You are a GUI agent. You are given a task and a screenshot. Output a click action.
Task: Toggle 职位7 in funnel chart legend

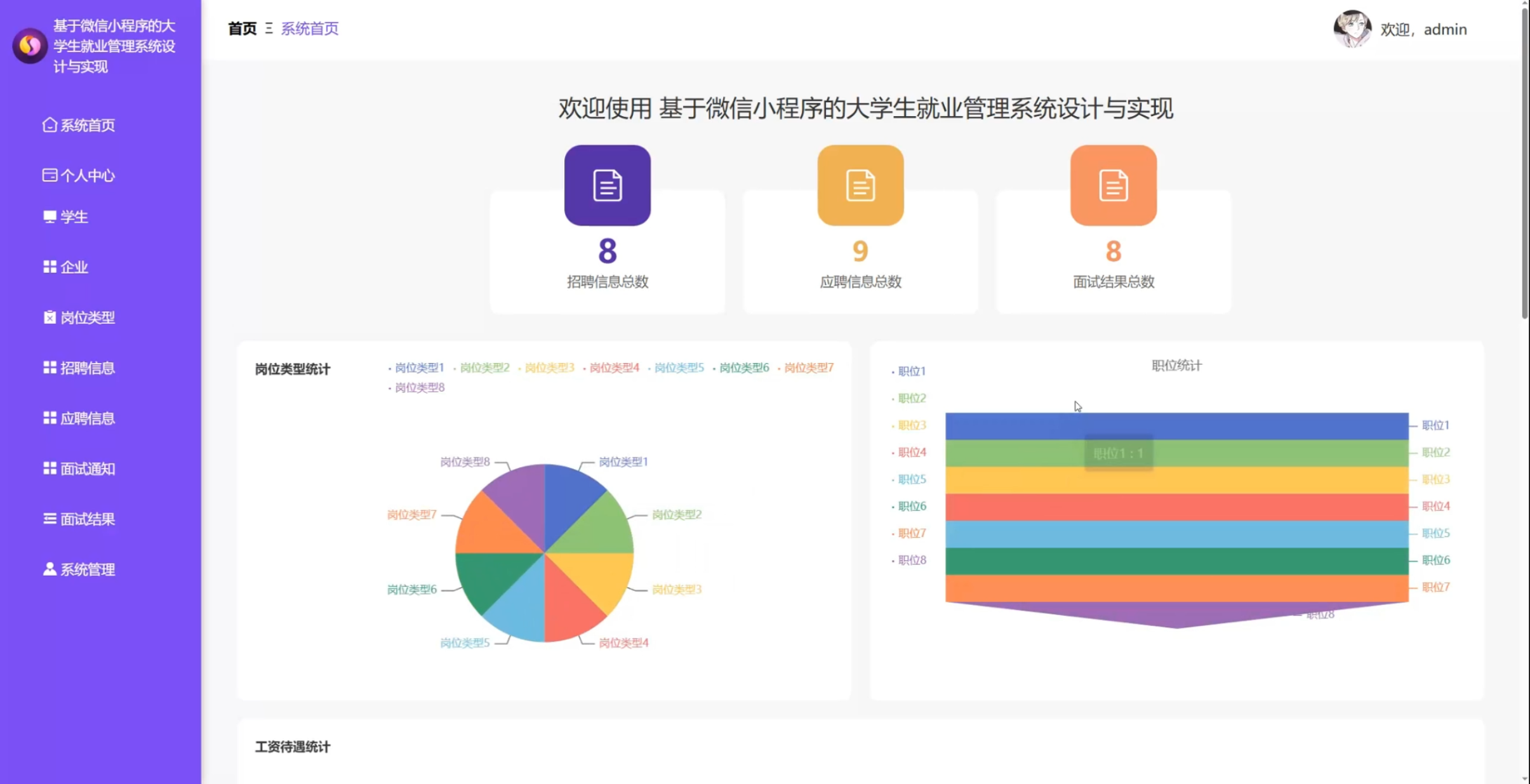pos(908,533)
